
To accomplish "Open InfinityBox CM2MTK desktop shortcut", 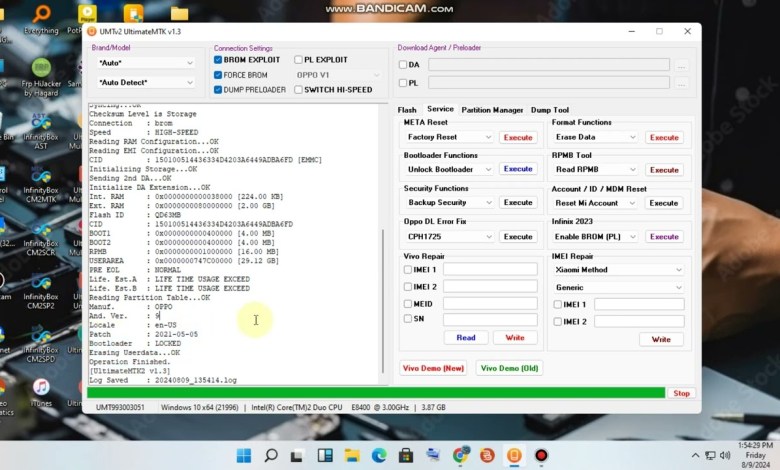I will (x=41, y=185).
